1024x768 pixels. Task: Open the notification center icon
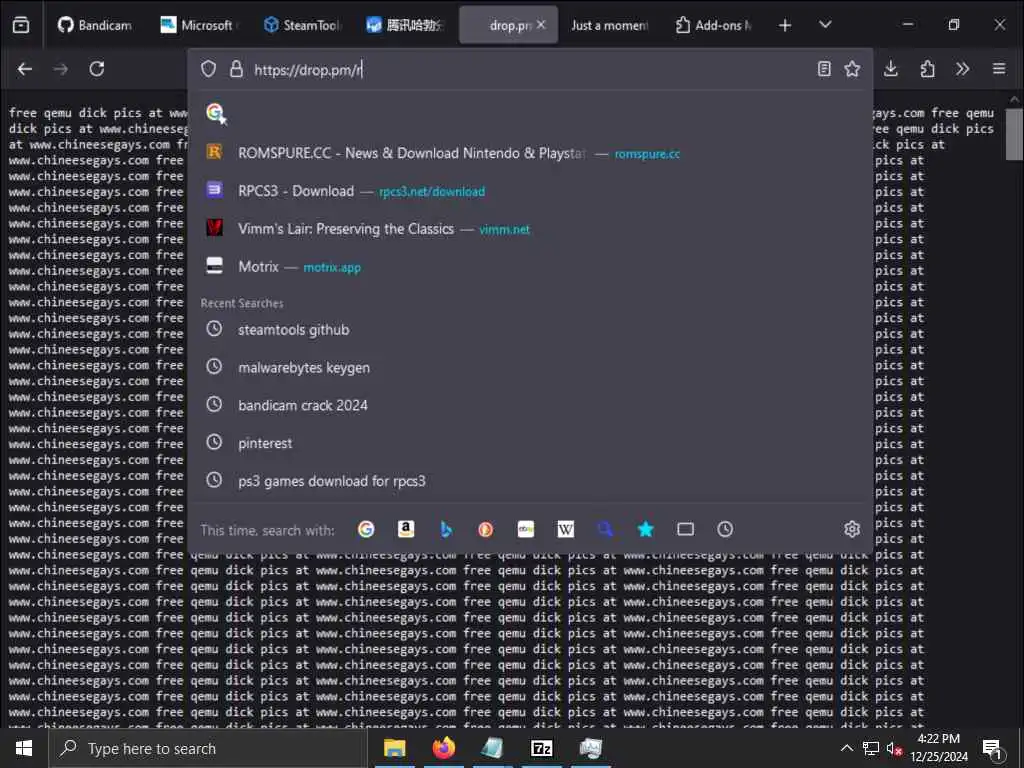click(x=992, y=748)
